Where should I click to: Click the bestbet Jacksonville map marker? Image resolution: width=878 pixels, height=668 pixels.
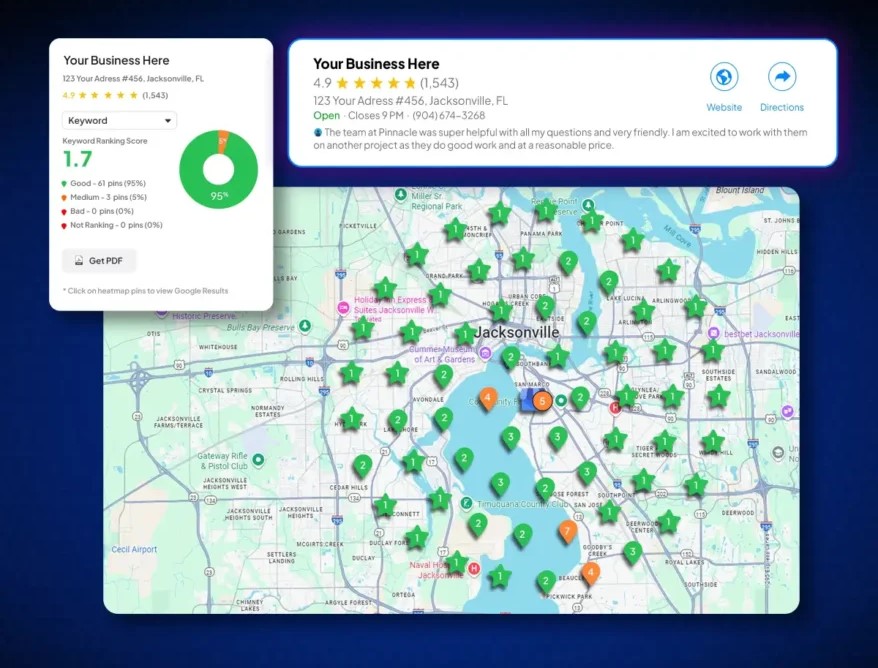714,333
